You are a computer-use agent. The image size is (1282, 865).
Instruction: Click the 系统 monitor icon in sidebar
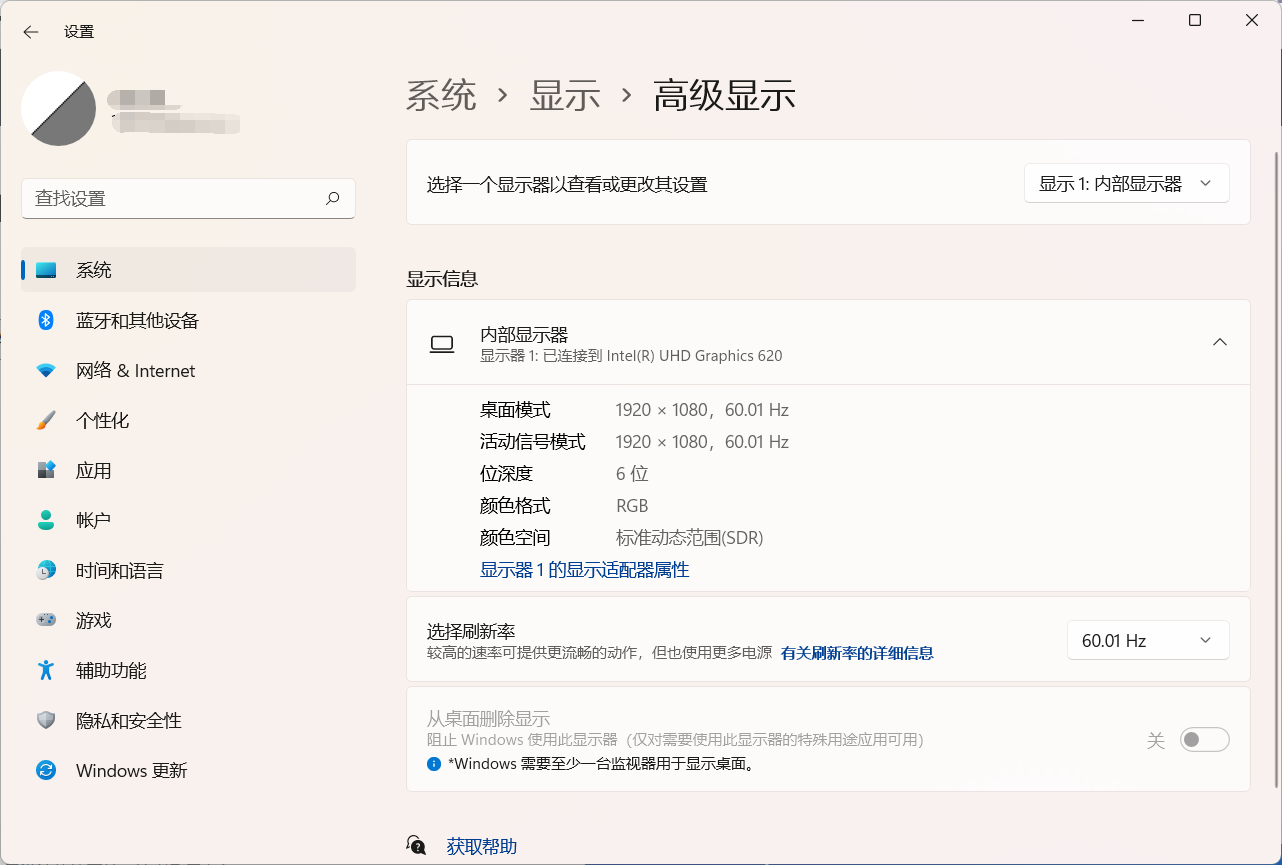46,270
